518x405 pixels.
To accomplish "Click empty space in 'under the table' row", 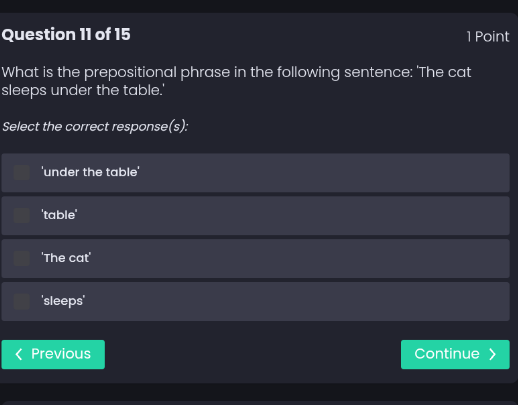I will (323, 173).
